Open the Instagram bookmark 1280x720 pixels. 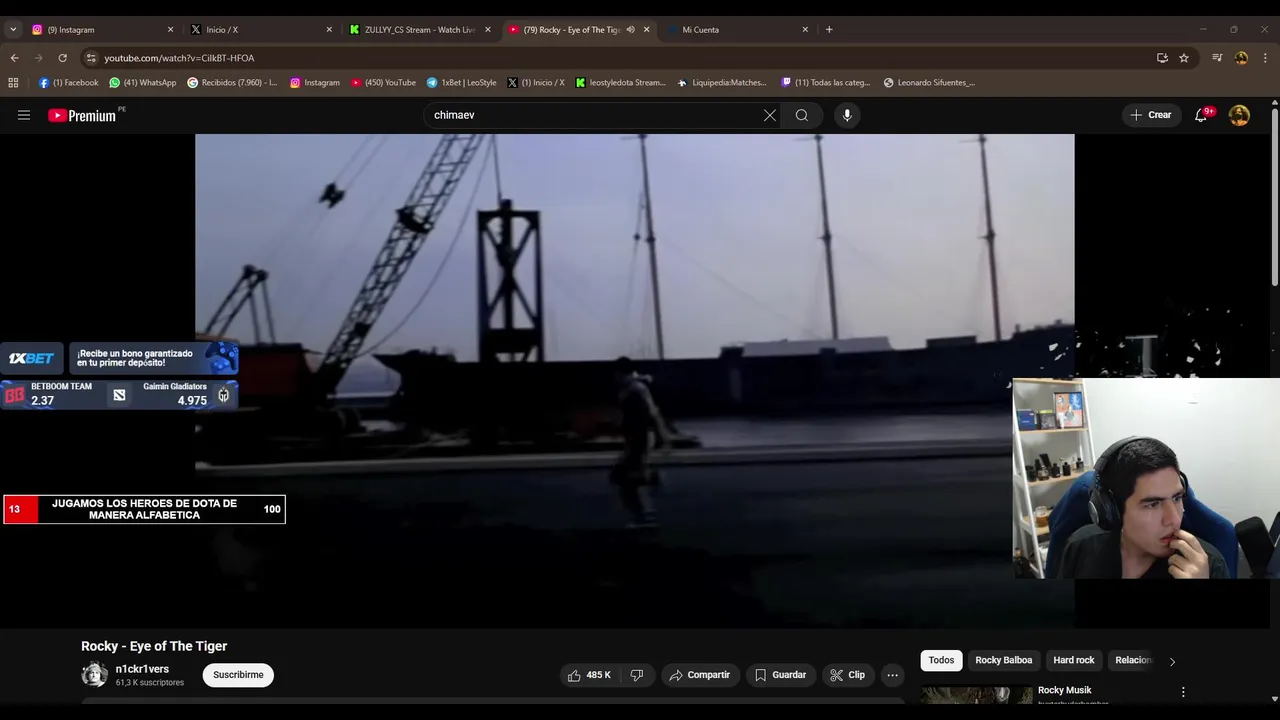click(315, 83)
